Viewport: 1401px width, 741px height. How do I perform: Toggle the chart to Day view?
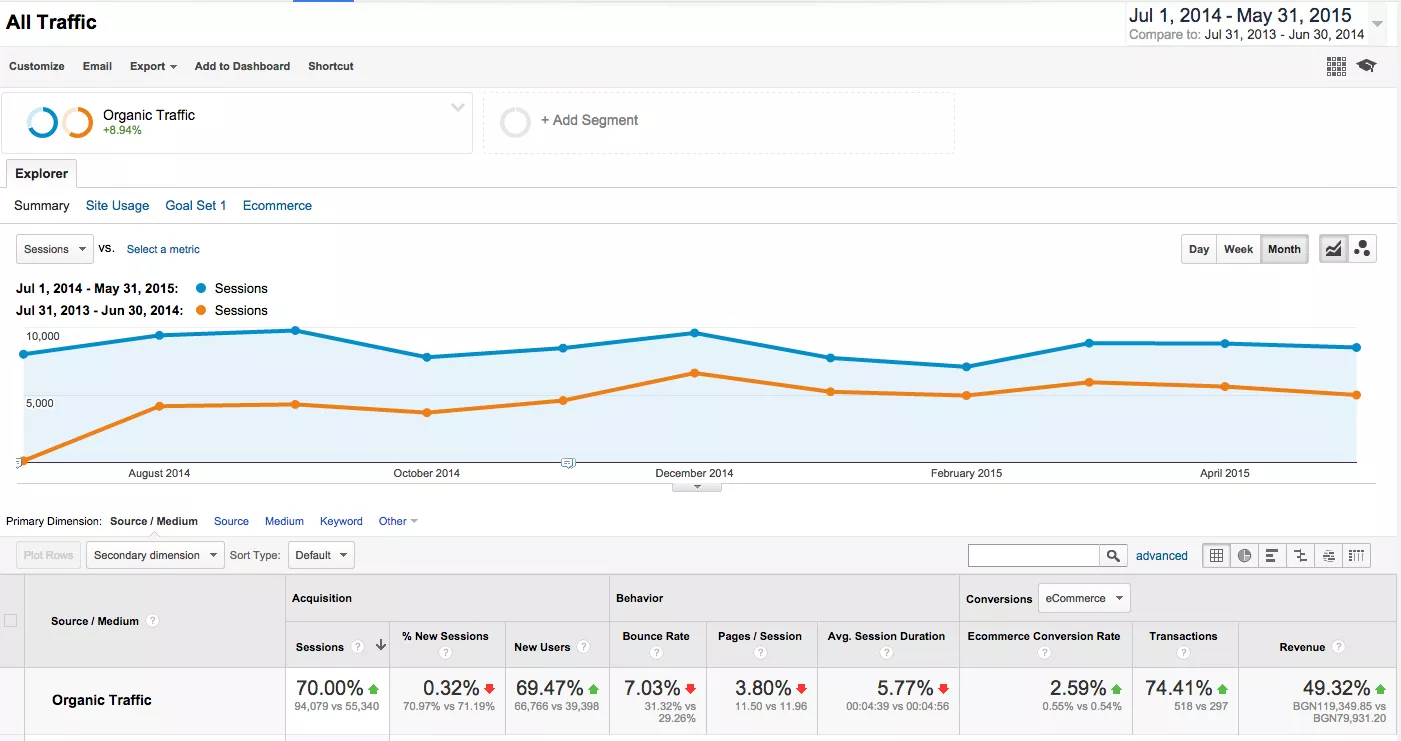[1199, 249]
